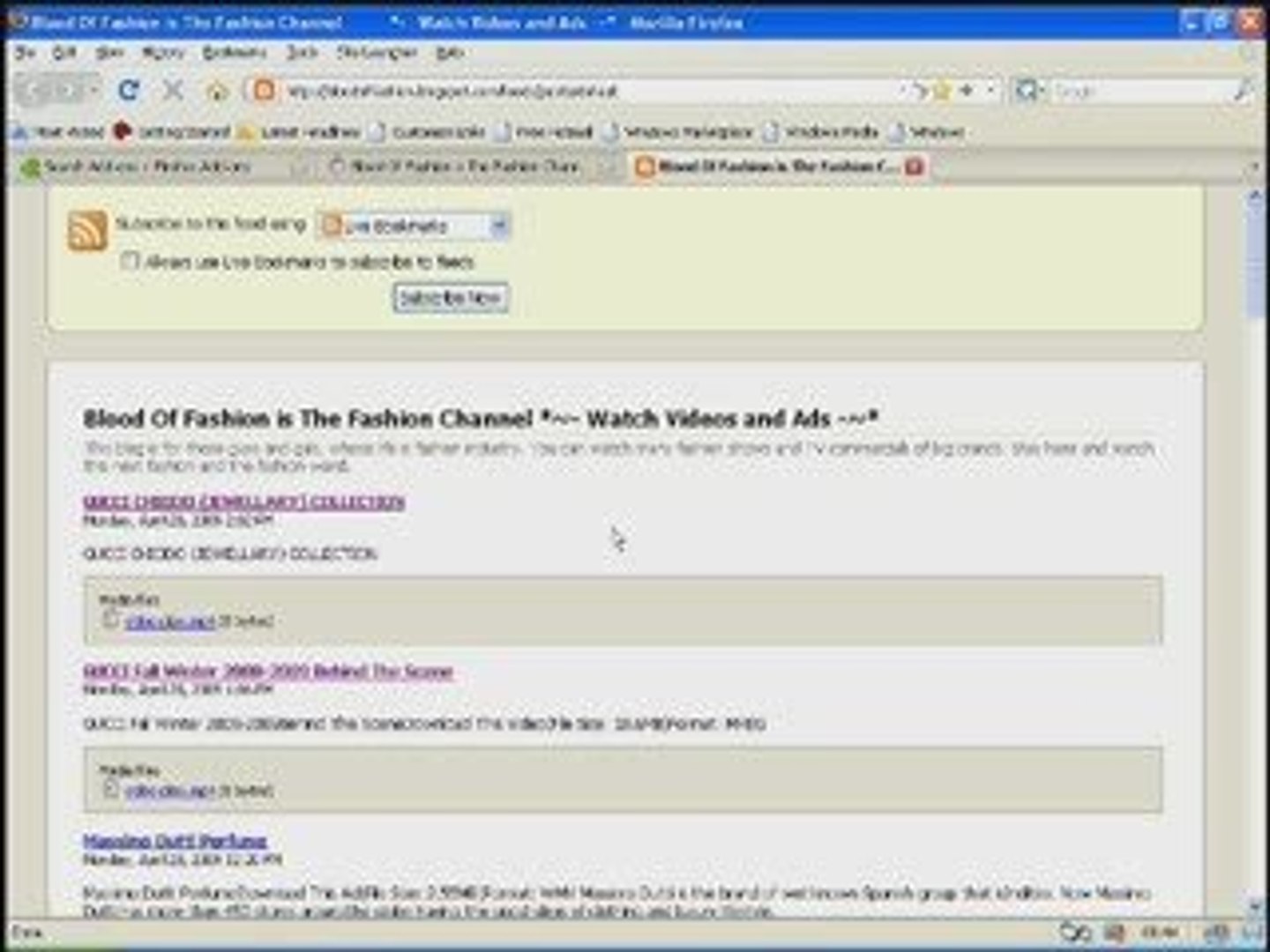Open the History menu
Screen dimensions: 1270x952
(x=164, y=53)
